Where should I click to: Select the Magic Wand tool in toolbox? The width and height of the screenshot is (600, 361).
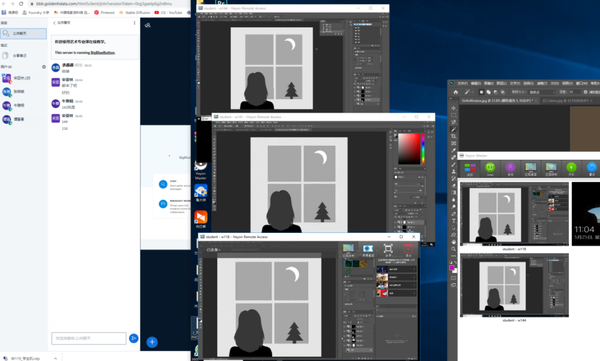[x=453, y=129]
